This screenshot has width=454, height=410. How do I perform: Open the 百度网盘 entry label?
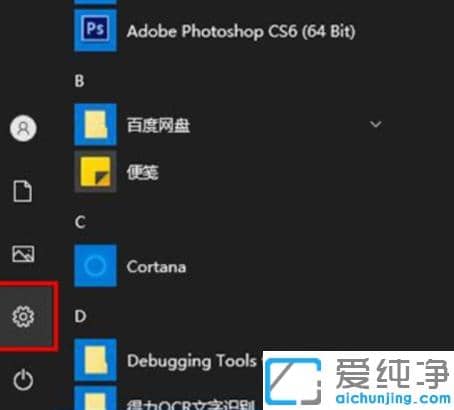coord(158,125)
